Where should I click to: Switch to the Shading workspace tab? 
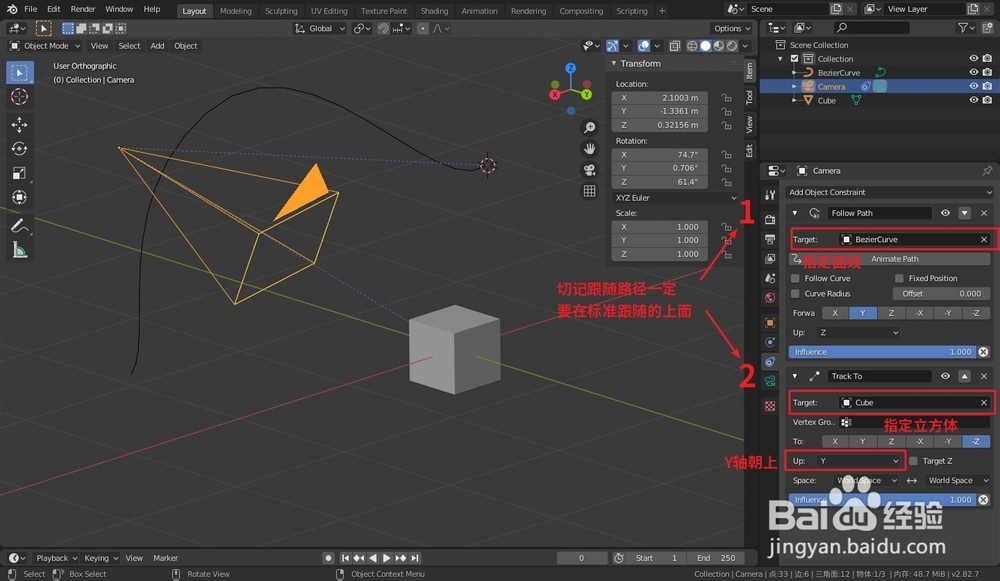[434, 11]
